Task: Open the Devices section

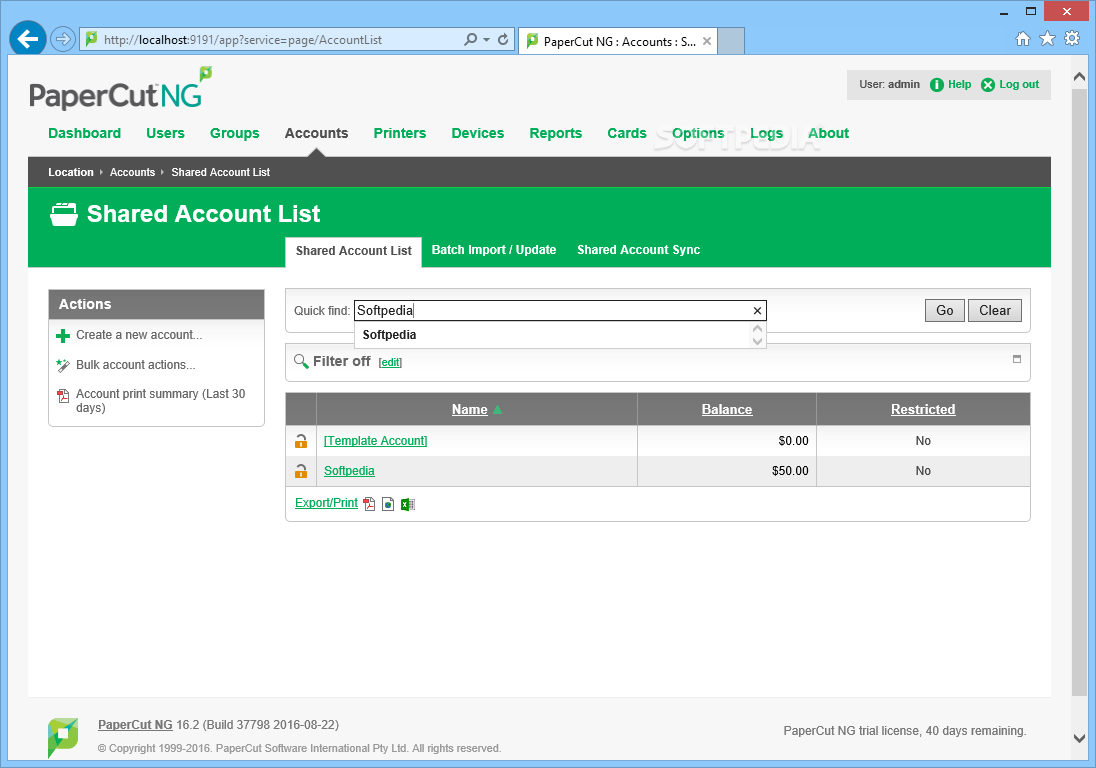Action: click(x=477, y=133)
